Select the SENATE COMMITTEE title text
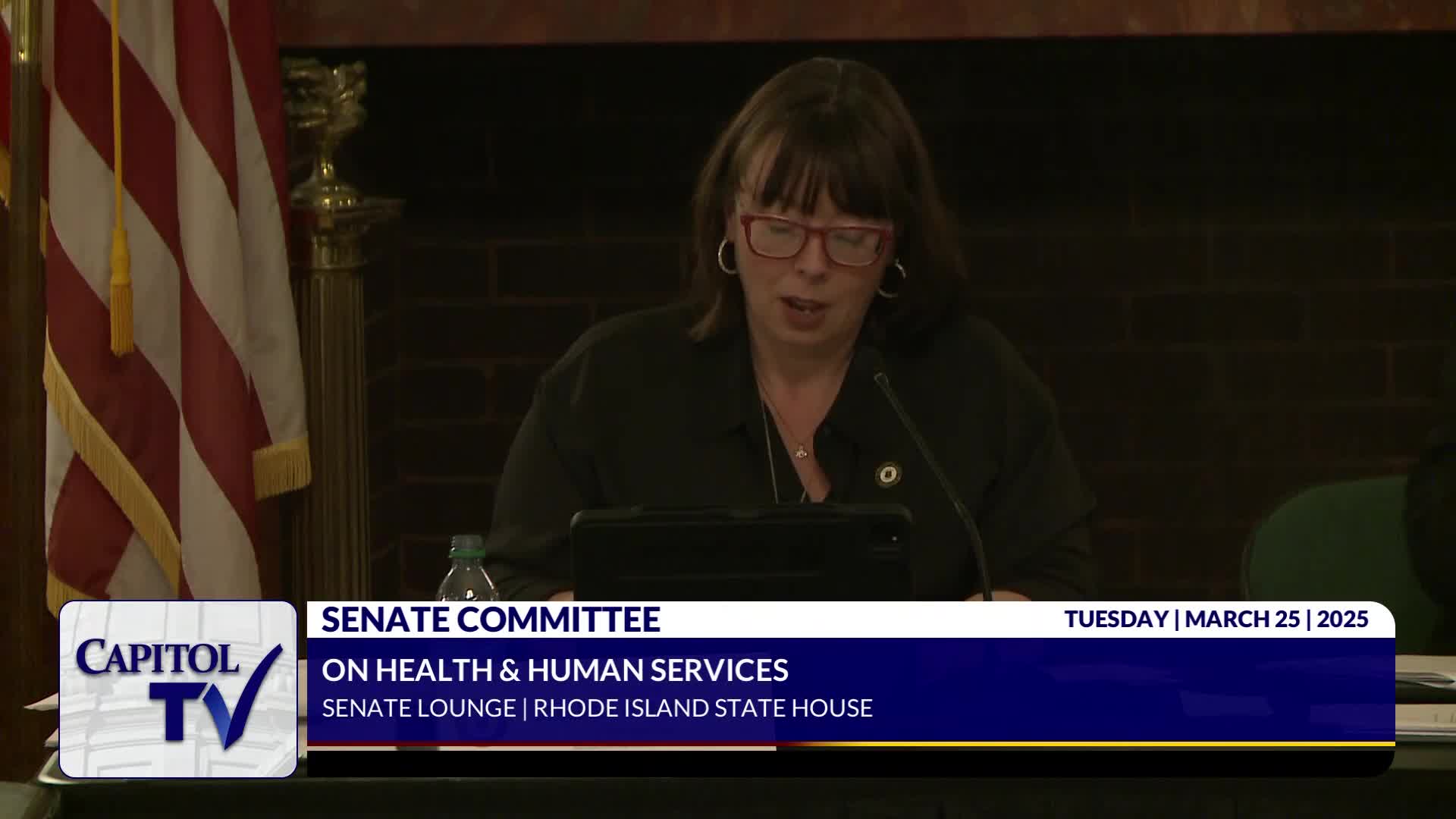This screenshot has height=819, width=1456. tap(491, 620)
